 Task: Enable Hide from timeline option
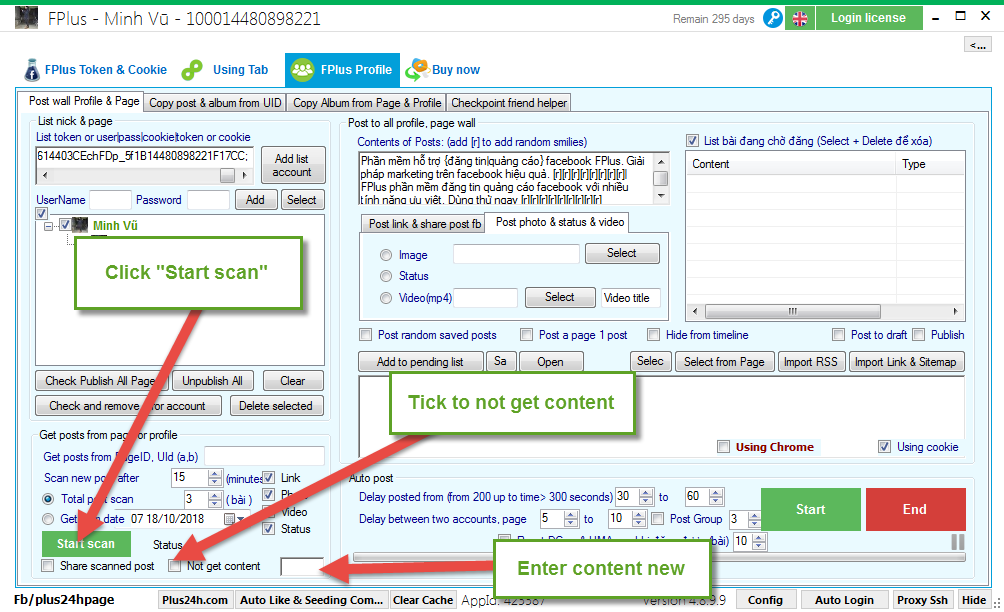(653, 335)
